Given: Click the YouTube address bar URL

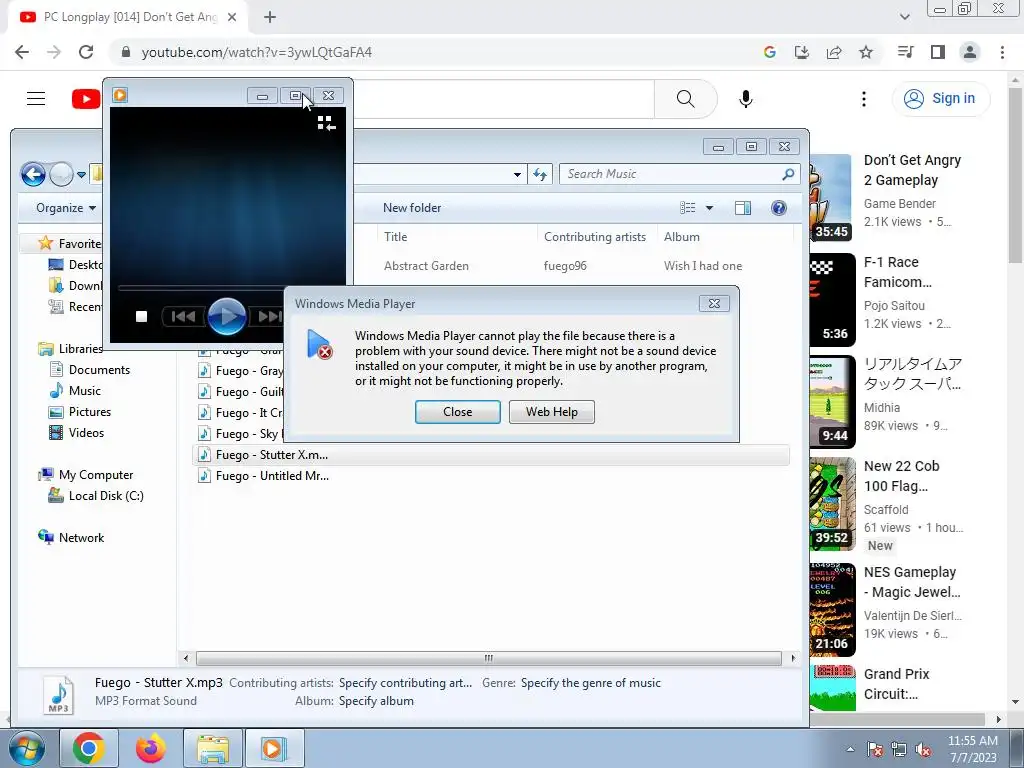Looking at the screenshot, I should 257,52.
